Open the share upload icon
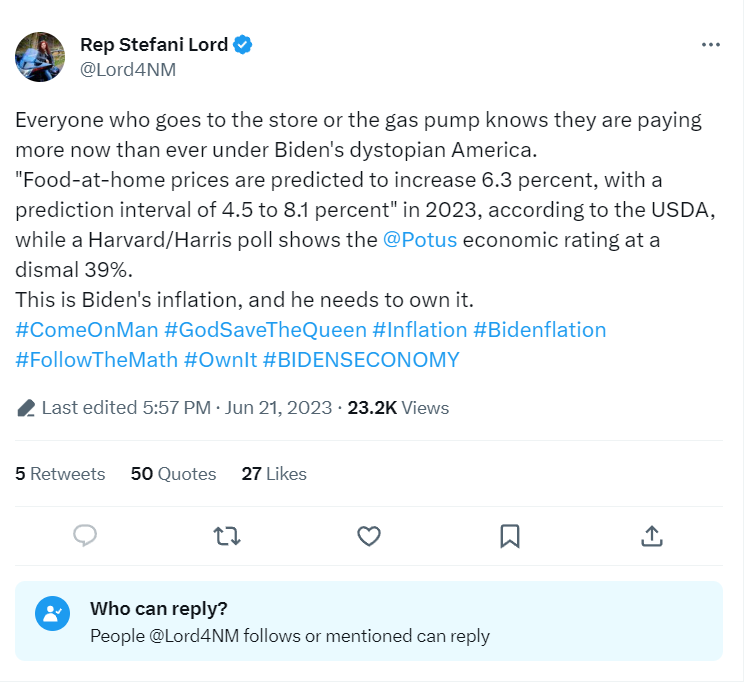This screenshot has width=753, height=682. click(651, 536)
